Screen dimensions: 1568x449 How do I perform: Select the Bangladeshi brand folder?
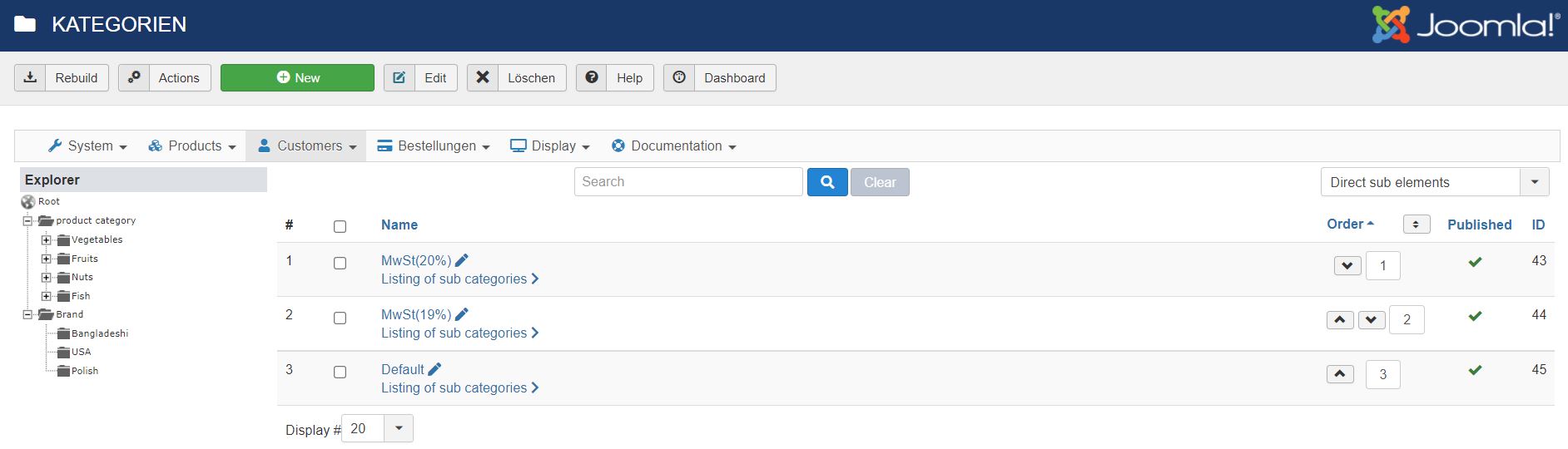tap(99, 333)
